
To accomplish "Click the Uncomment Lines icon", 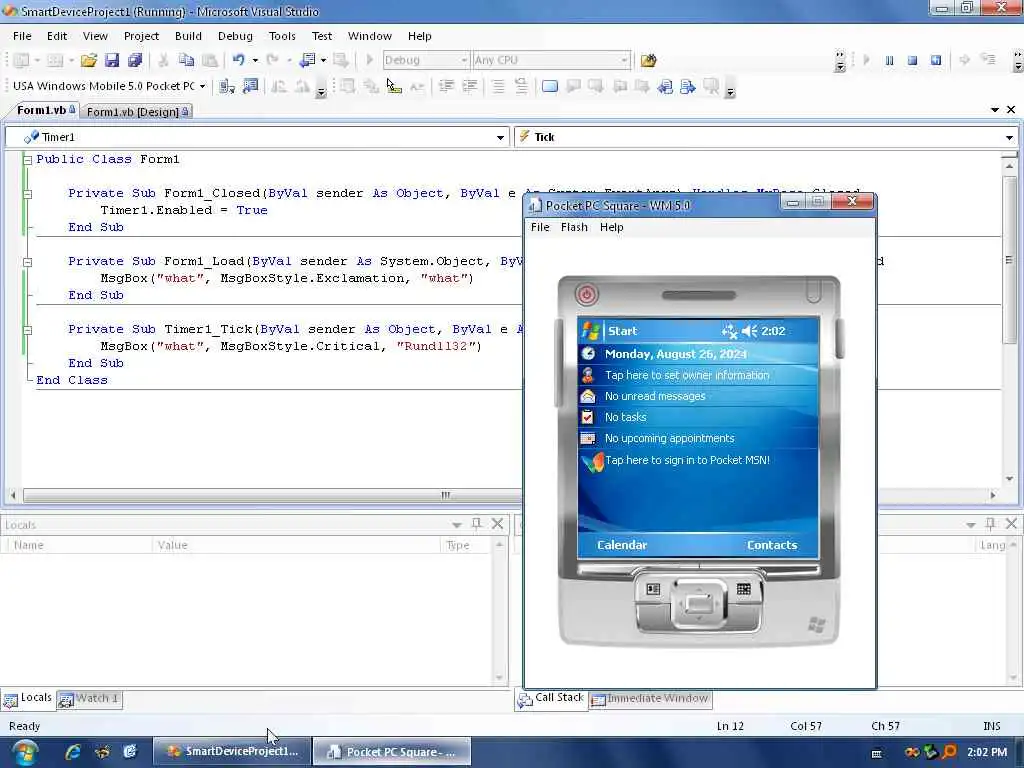I will [x=521, y=86].
